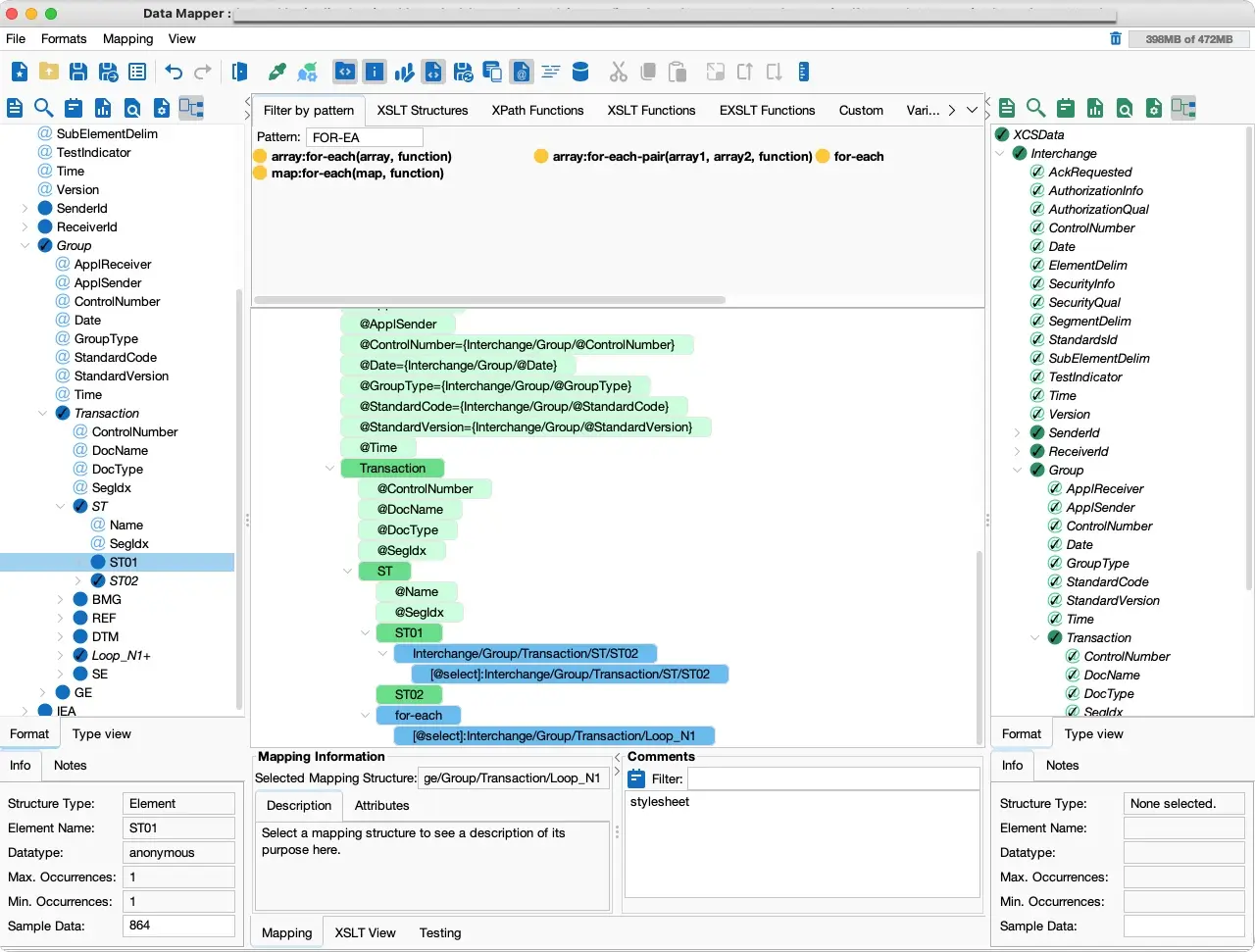The image size is (1255, 952).
Task: Open the File menu
Action: (x=16, y=38)
